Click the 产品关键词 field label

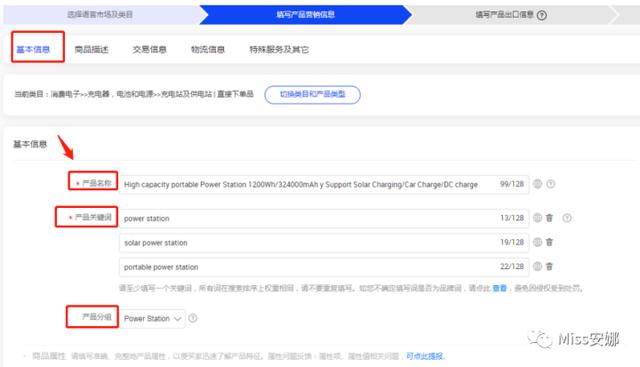click(93, 217)
